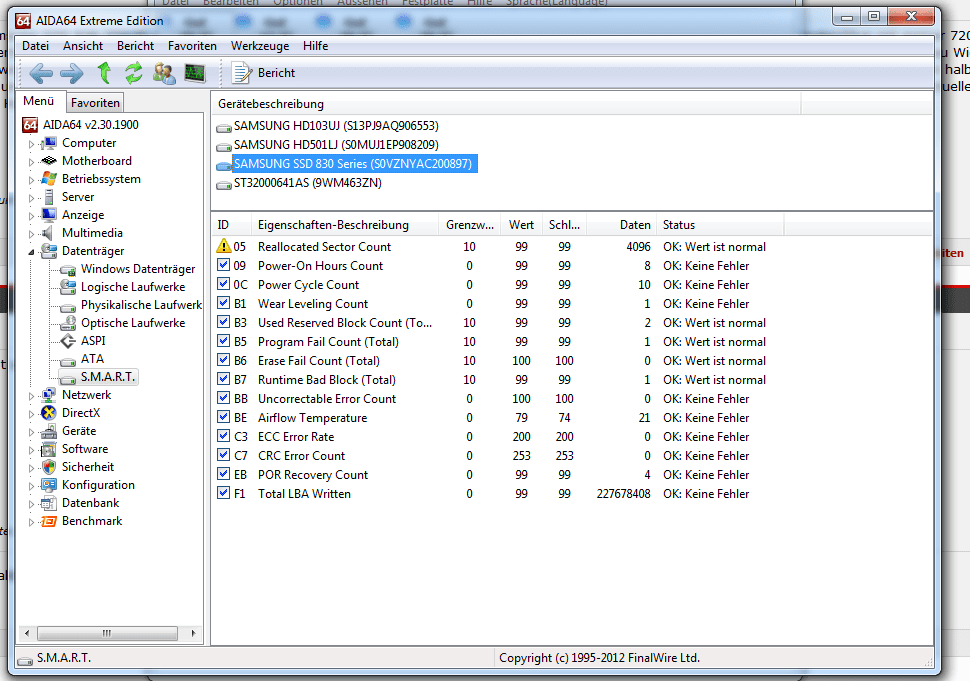This screenshot has height=681, width=970.
Task: Select Windows Datenträger tree item
Action: pyautogui.click(x=138, y=269)
